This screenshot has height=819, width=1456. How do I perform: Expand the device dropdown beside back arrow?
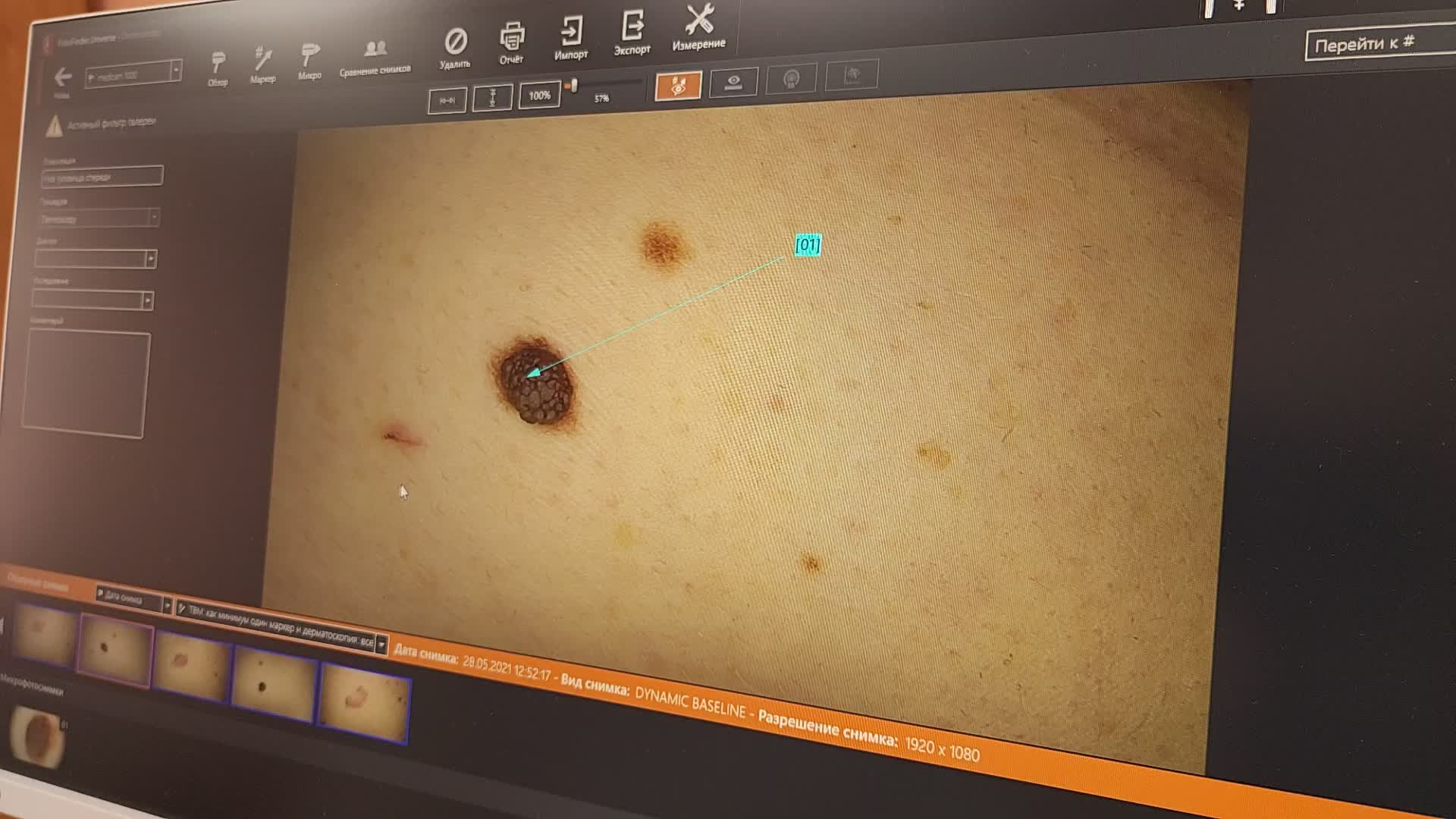coord(176,71)
